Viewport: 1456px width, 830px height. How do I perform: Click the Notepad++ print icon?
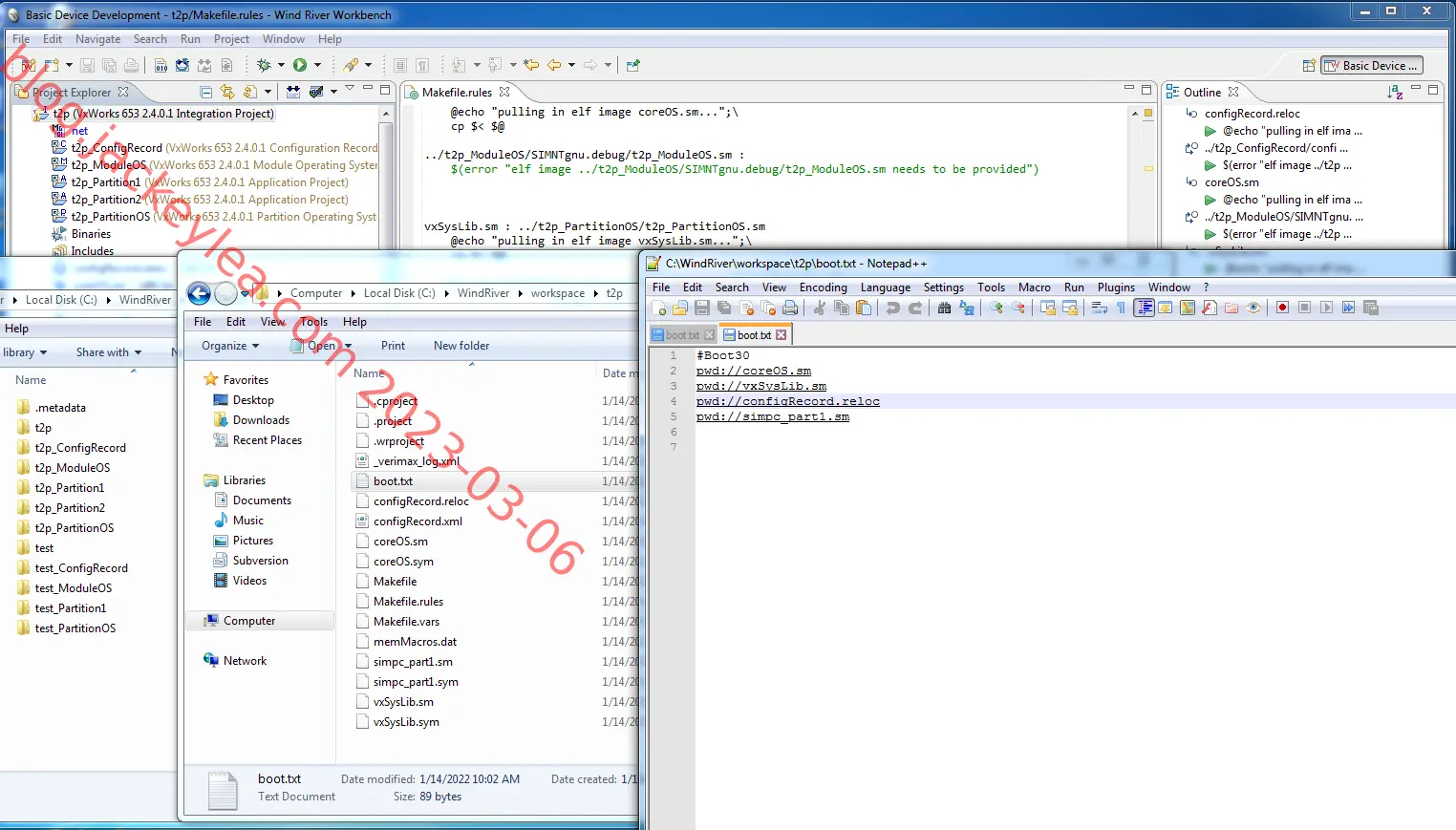point(790,308)
